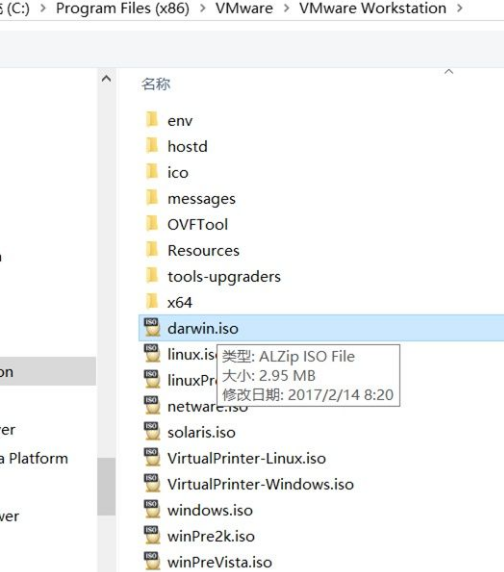This screenshot has width=504, height=572.
Task: Select the file name solaris.iso
Action: pyautogui.click(x=201, y=432)
